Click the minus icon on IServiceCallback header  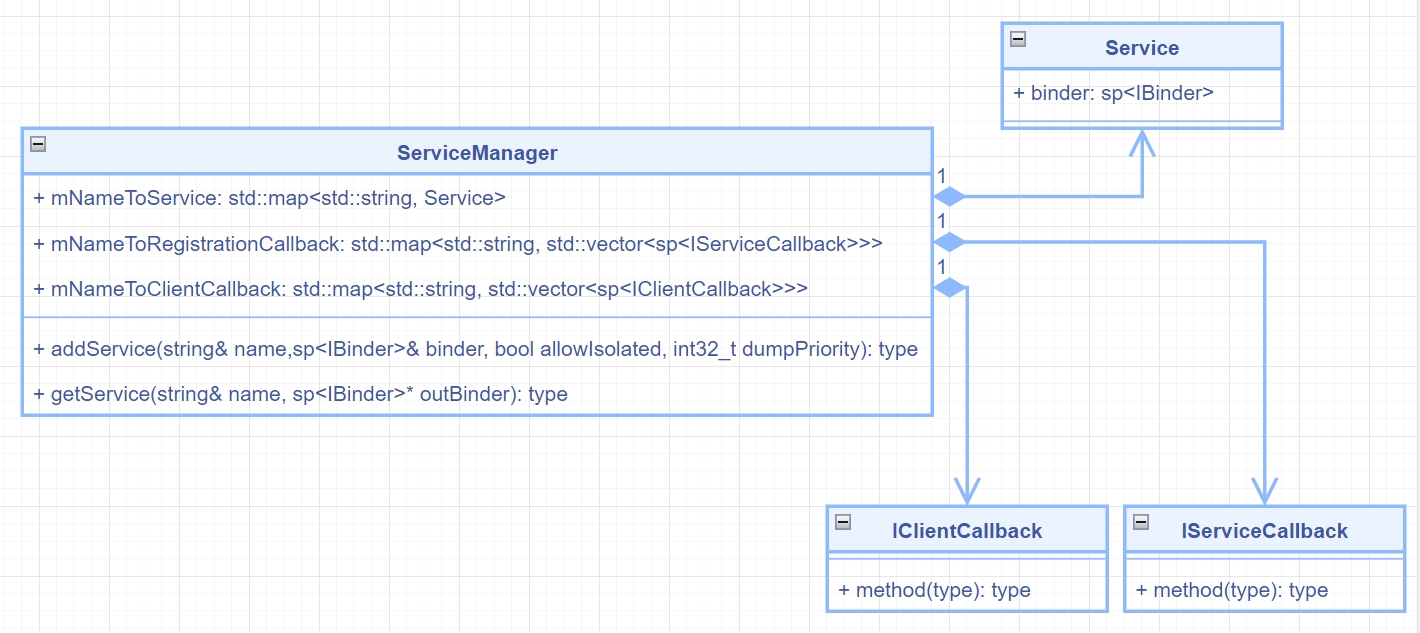point(1140,522)
